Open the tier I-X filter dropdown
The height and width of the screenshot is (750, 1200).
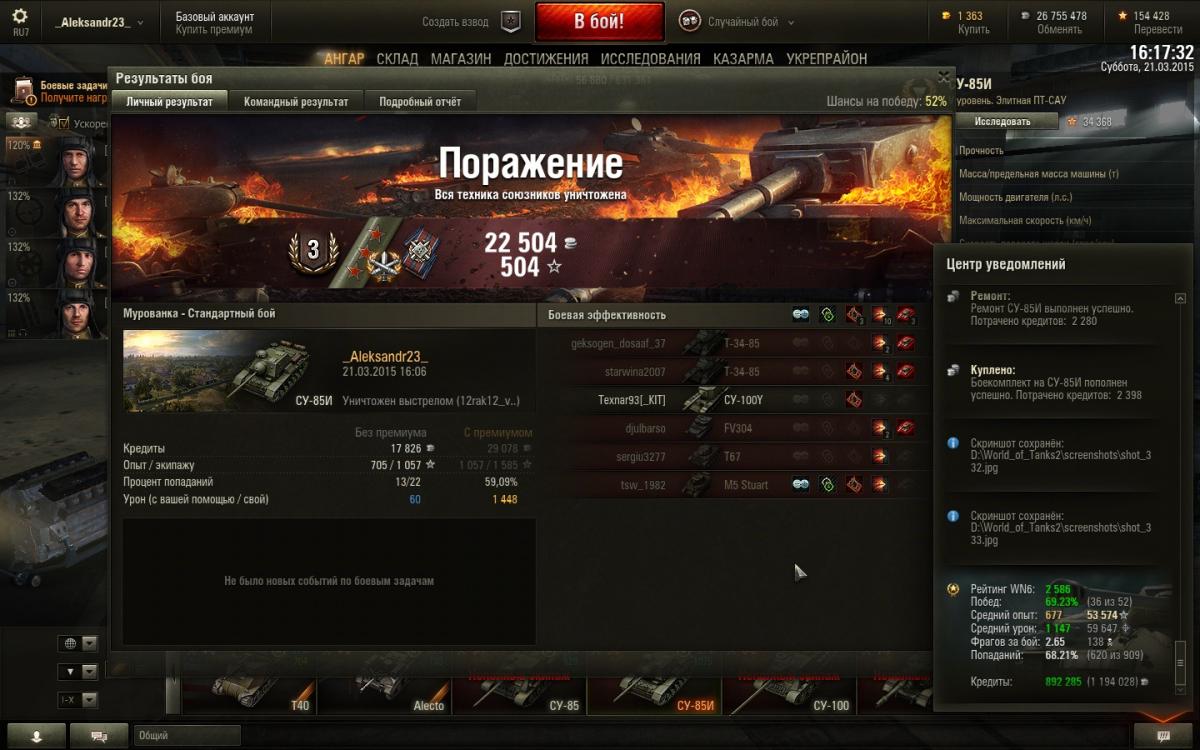point(79,699)
